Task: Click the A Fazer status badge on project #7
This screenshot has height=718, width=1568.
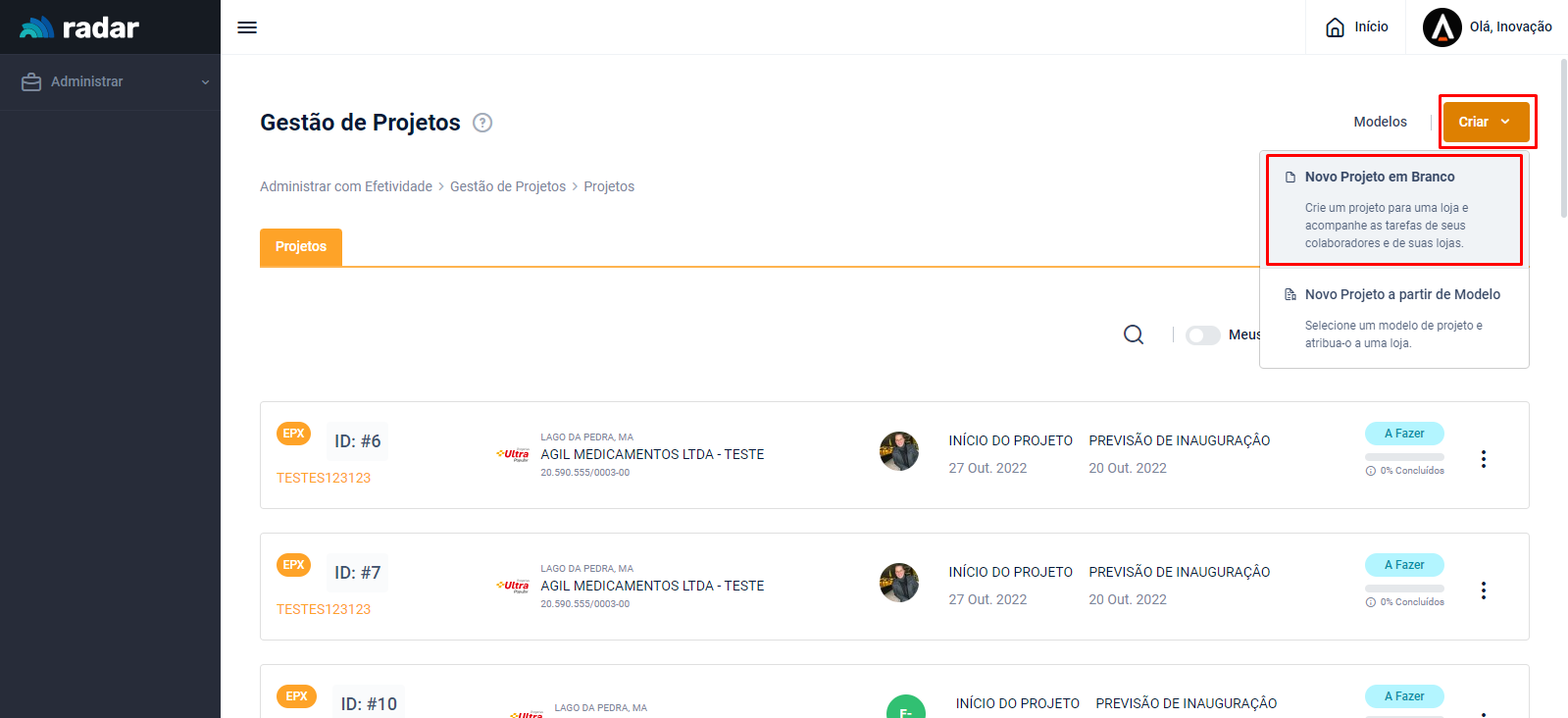Action: 1404,565
